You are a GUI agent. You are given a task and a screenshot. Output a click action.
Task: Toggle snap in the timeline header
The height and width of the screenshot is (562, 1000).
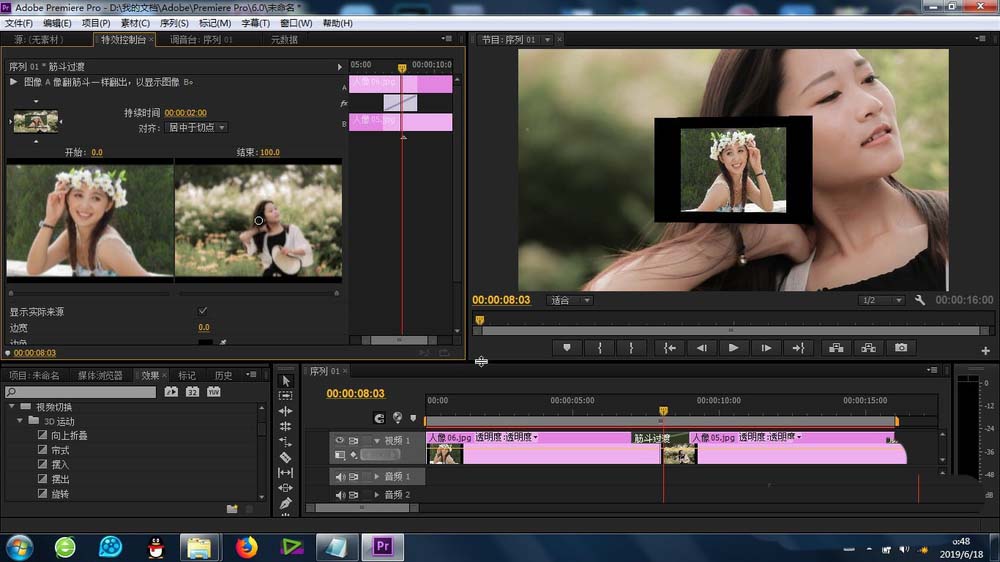379,418
